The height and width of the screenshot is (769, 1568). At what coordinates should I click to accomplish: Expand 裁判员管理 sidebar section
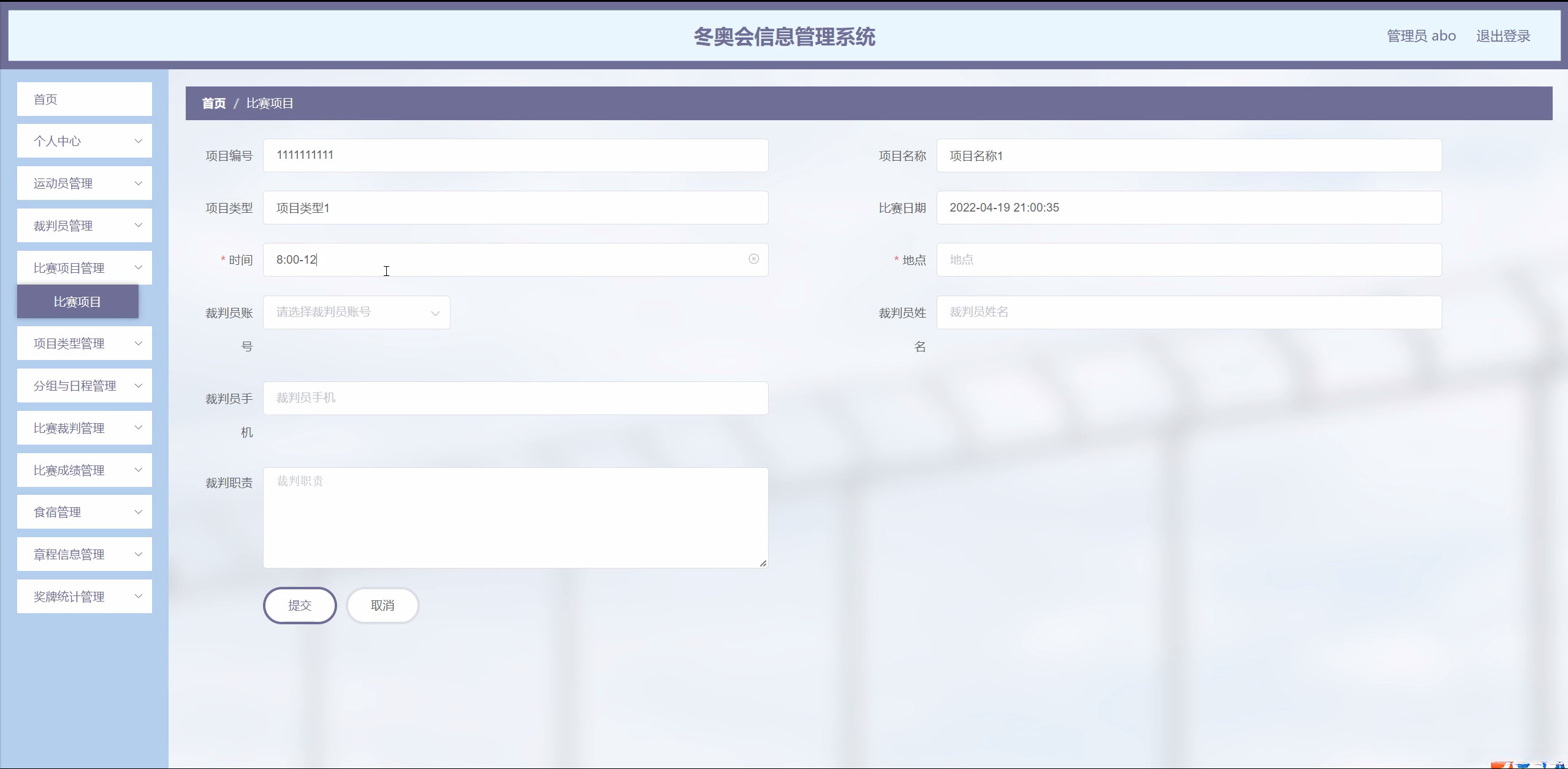(x=84, y=226)
